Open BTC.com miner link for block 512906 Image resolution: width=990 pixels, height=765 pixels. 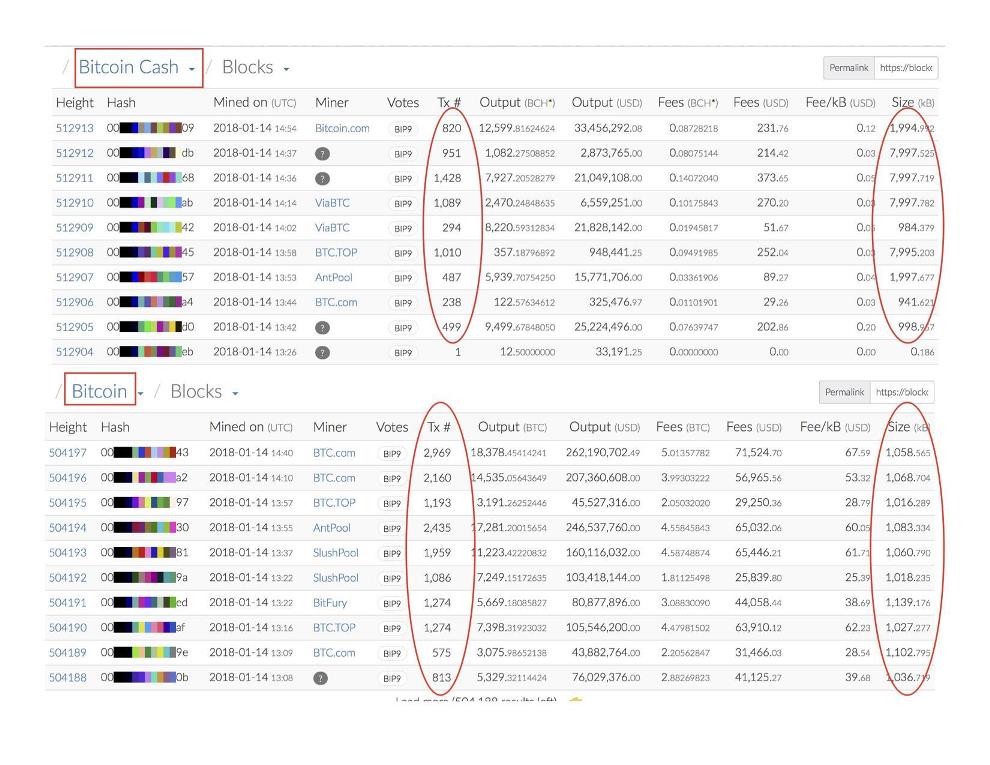[336, 302]
